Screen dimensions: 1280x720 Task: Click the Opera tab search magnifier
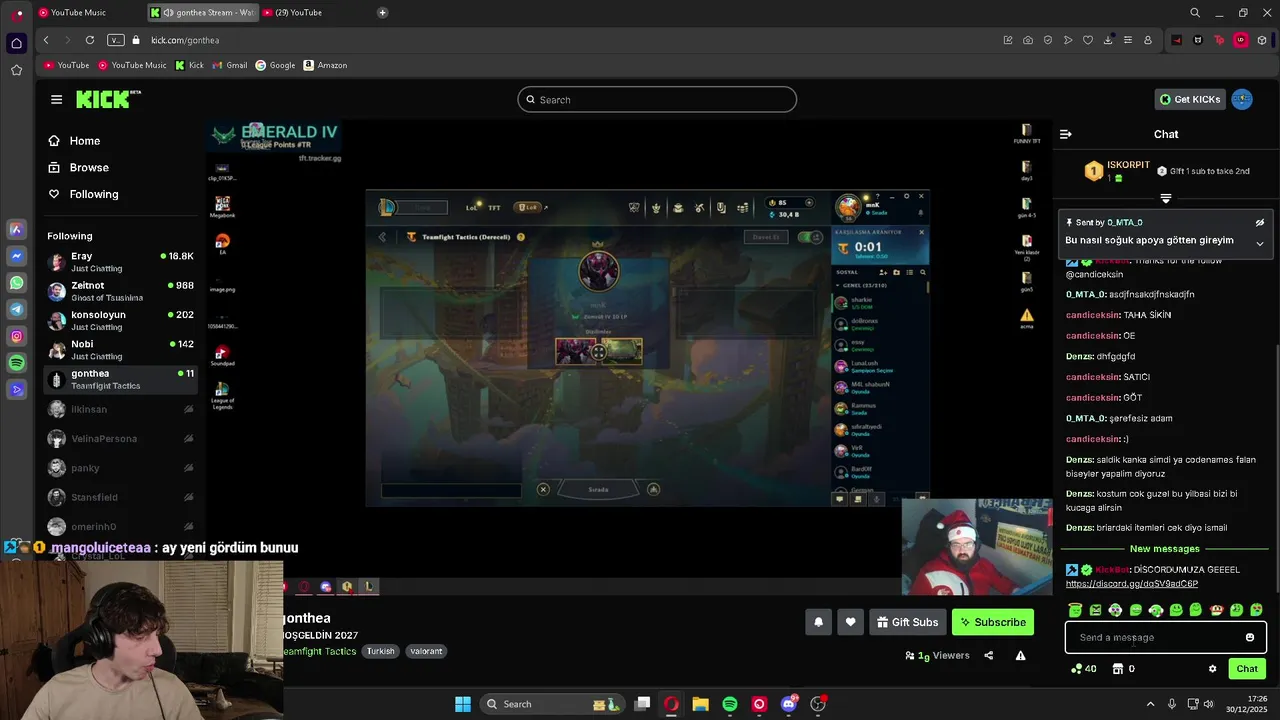(1195, 13)
